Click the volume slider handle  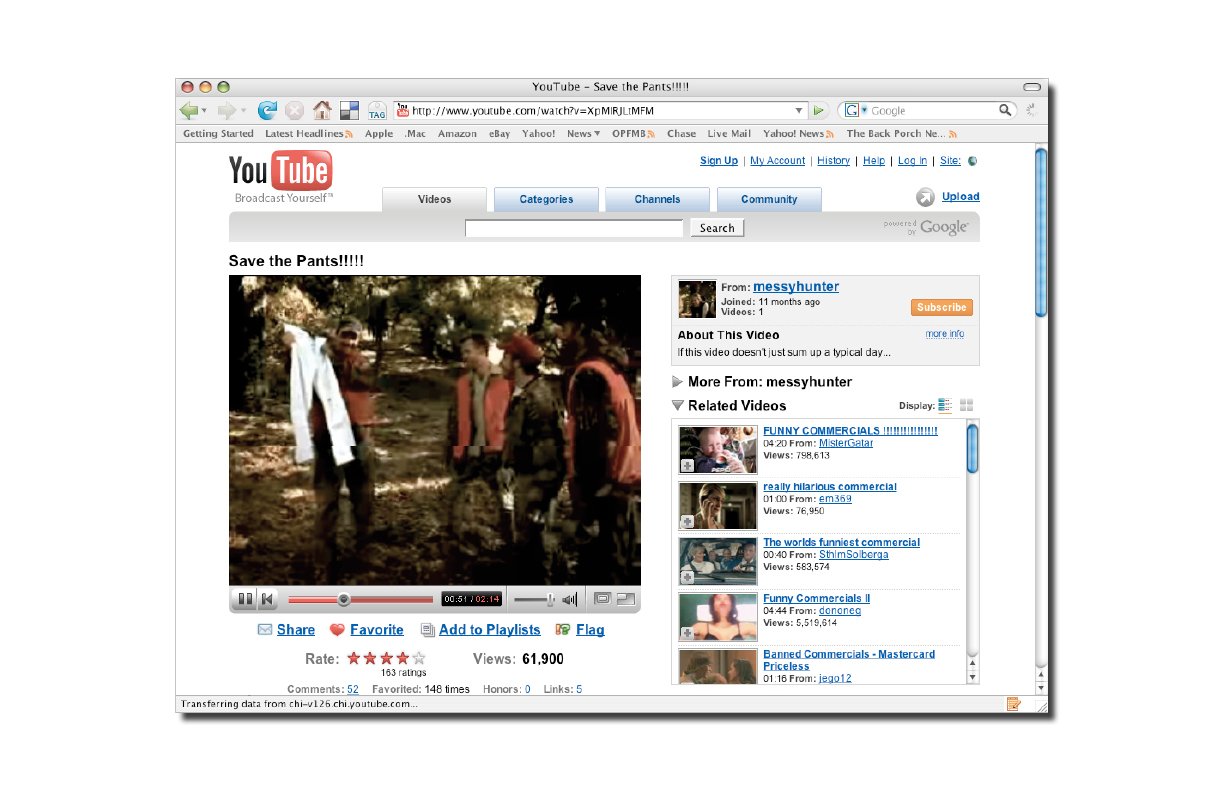pos(551,599)
